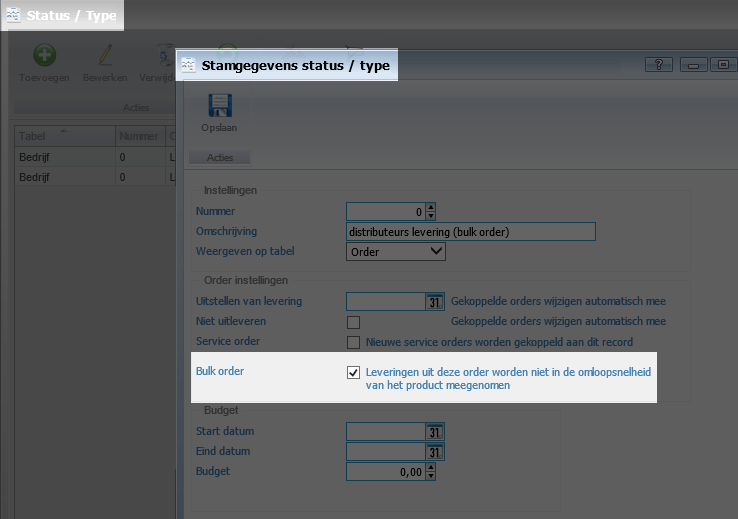Tick the Service order checkbox

(353, 342)
